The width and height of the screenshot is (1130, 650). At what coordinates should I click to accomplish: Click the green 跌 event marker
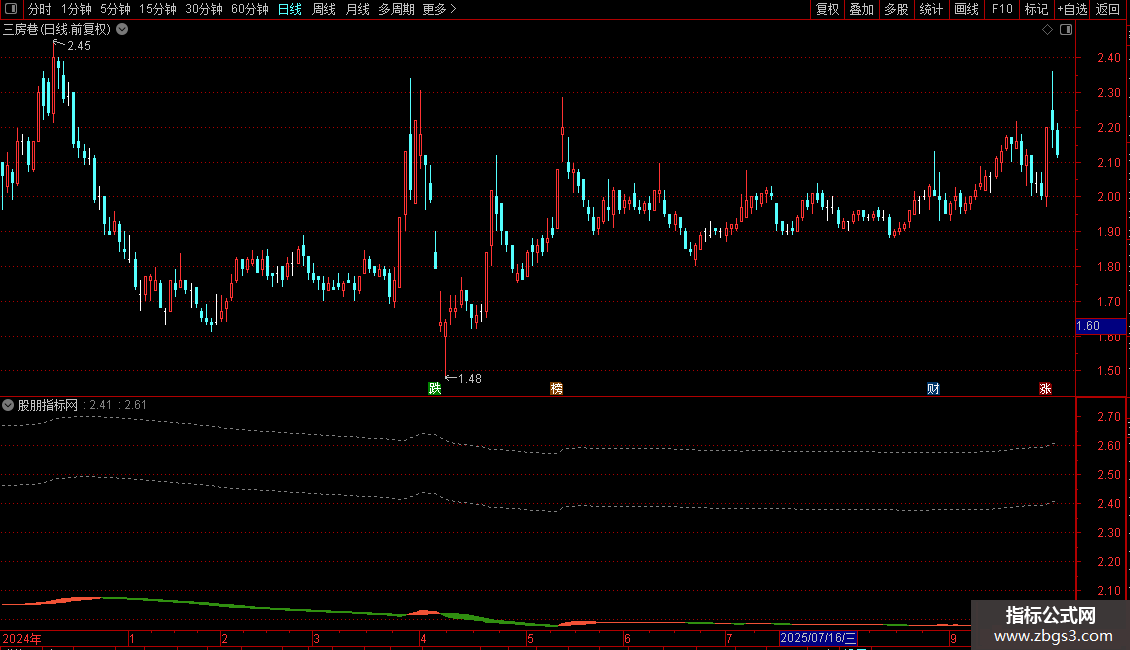435,388
